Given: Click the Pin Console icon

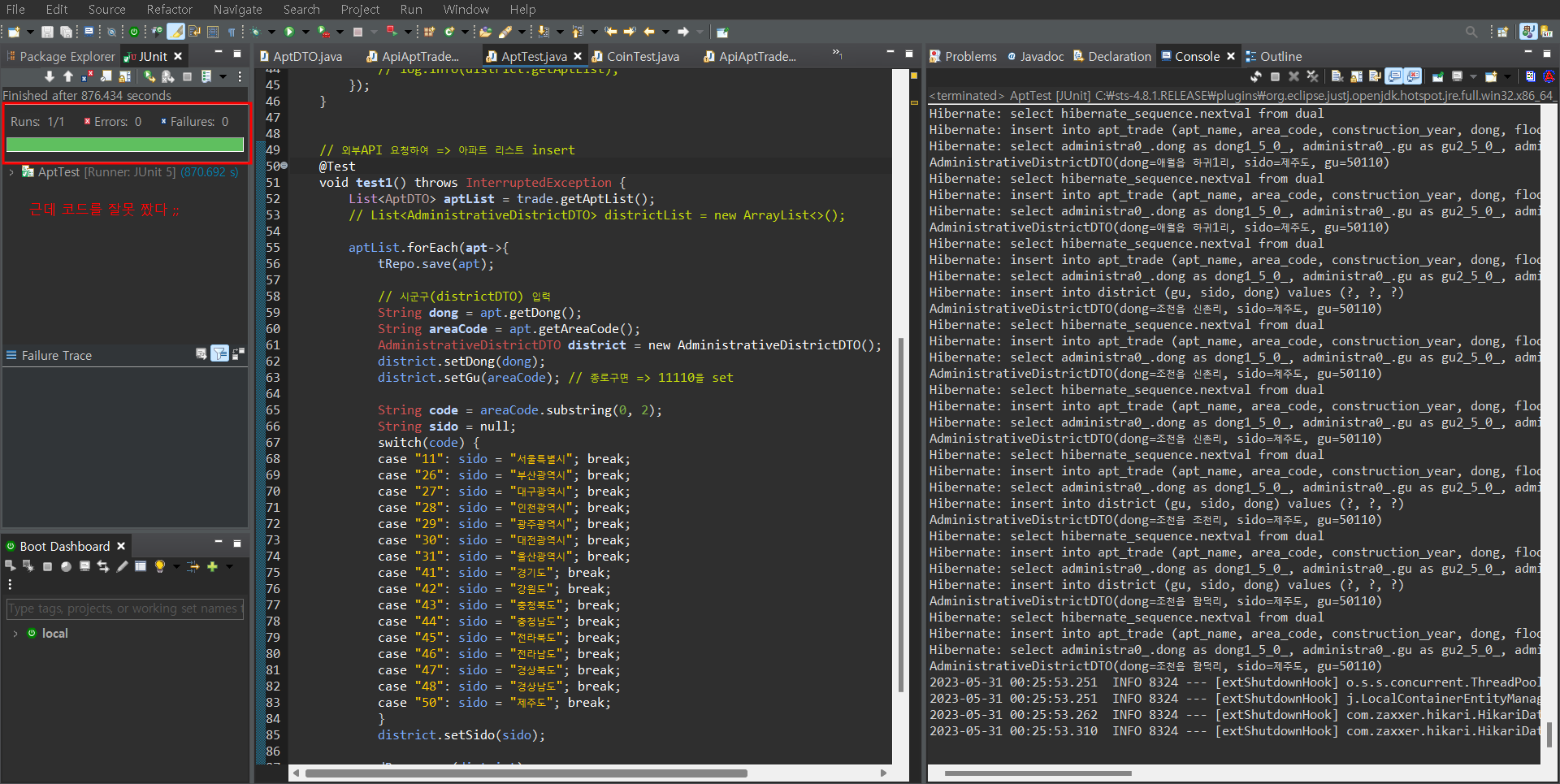Looking at the screenshot, I should tap(1437, 76).
